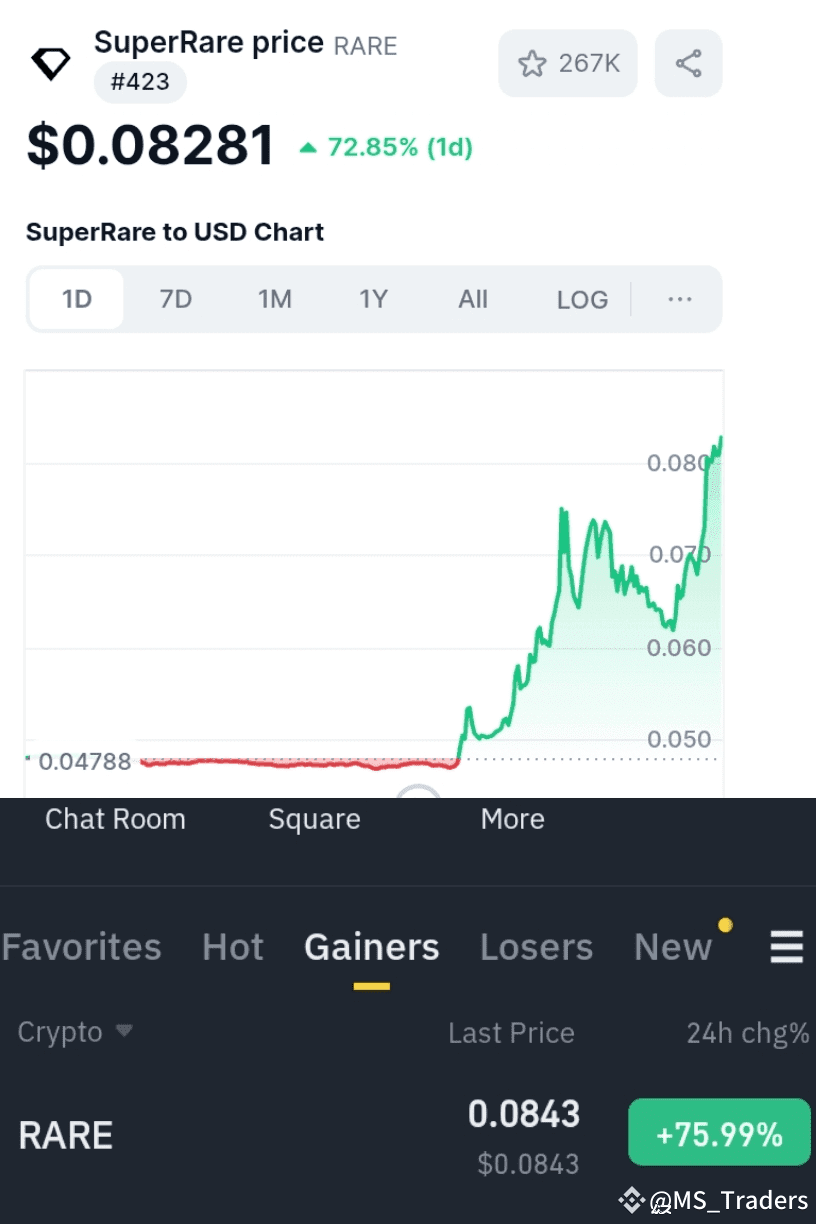Enable the All time chart view
Screen dimensions: 816x1224
coord(472,299)
